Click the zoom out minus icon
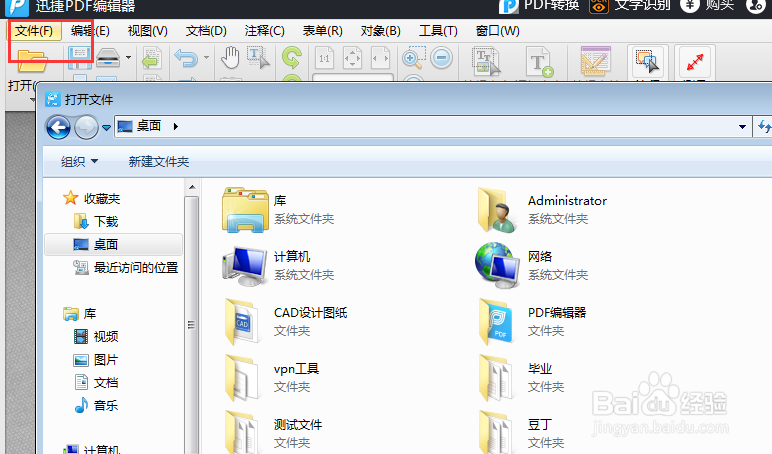Viewport: 772px width, 454px height. tap(442, 58)
